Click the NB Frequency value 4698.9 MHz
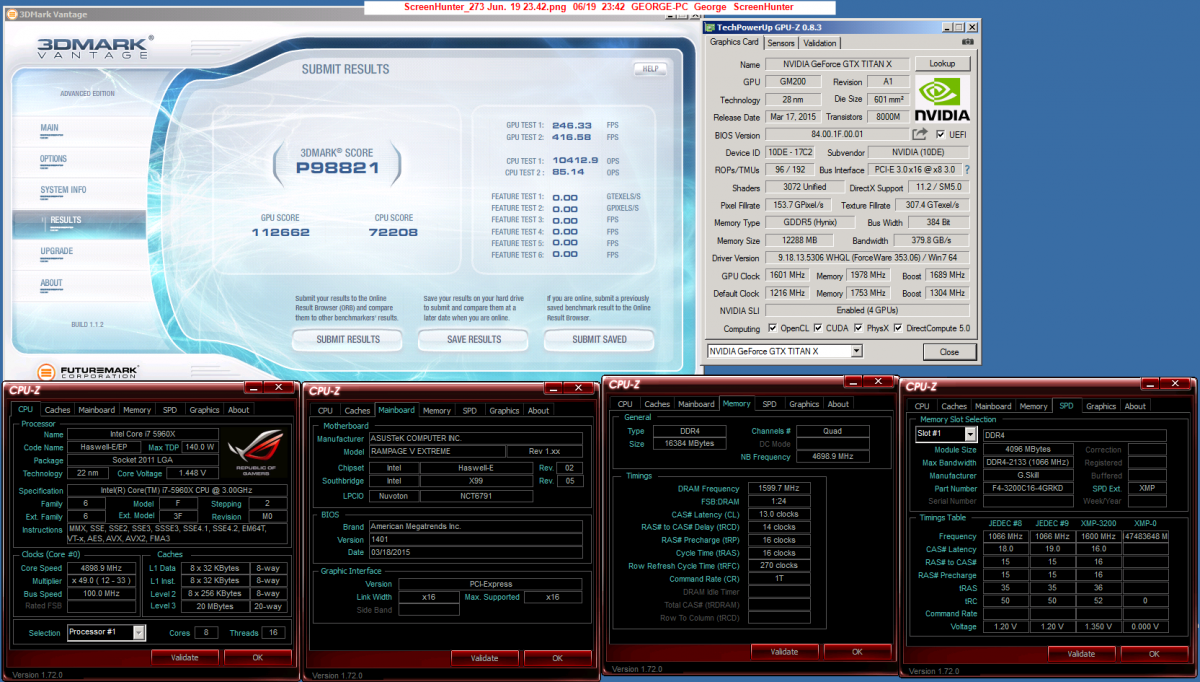The height and width of the screenshot is (682, 1200). (x=835, y=456)
